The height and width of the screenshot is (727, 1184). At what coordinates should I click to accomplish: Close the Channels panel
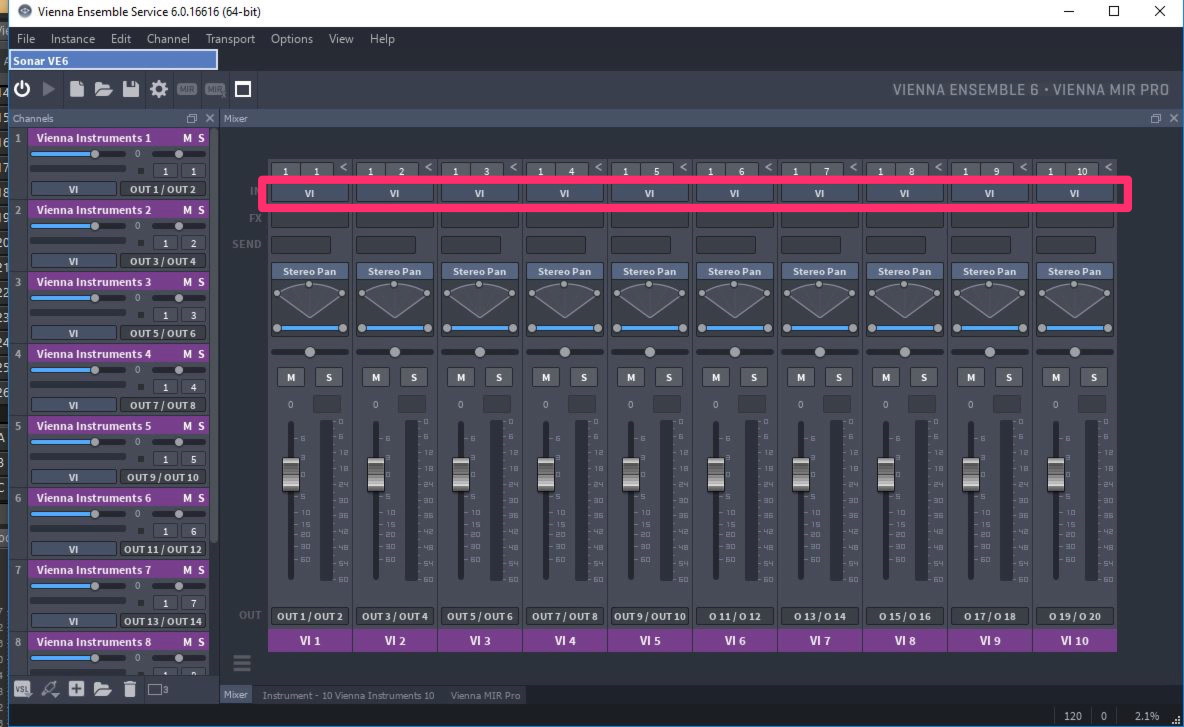pyautogui.click(x=210, y=119)
